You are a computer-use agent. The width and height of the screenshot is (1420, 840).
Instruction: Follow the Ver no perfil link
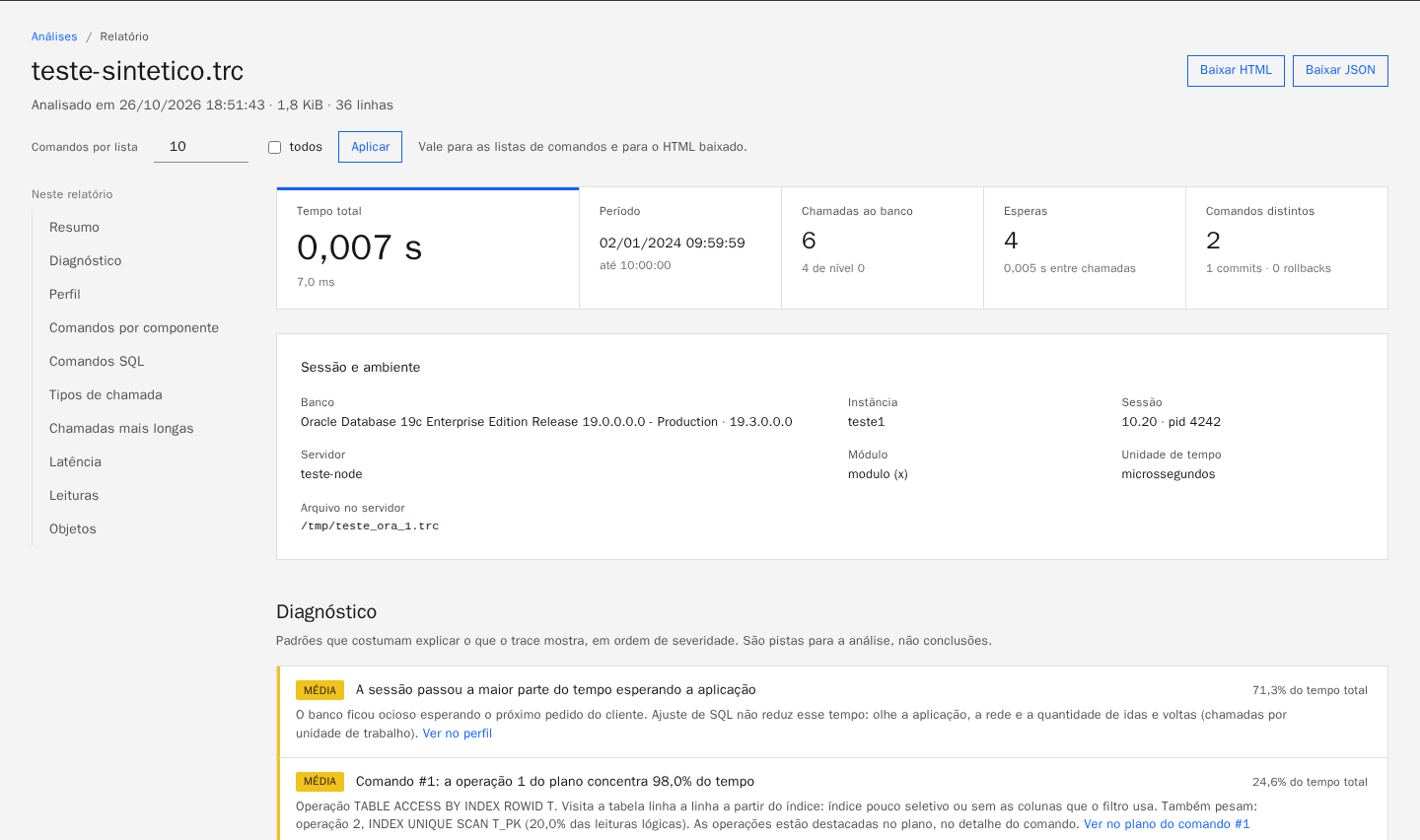pyautogui.click(x=457, y=734)
